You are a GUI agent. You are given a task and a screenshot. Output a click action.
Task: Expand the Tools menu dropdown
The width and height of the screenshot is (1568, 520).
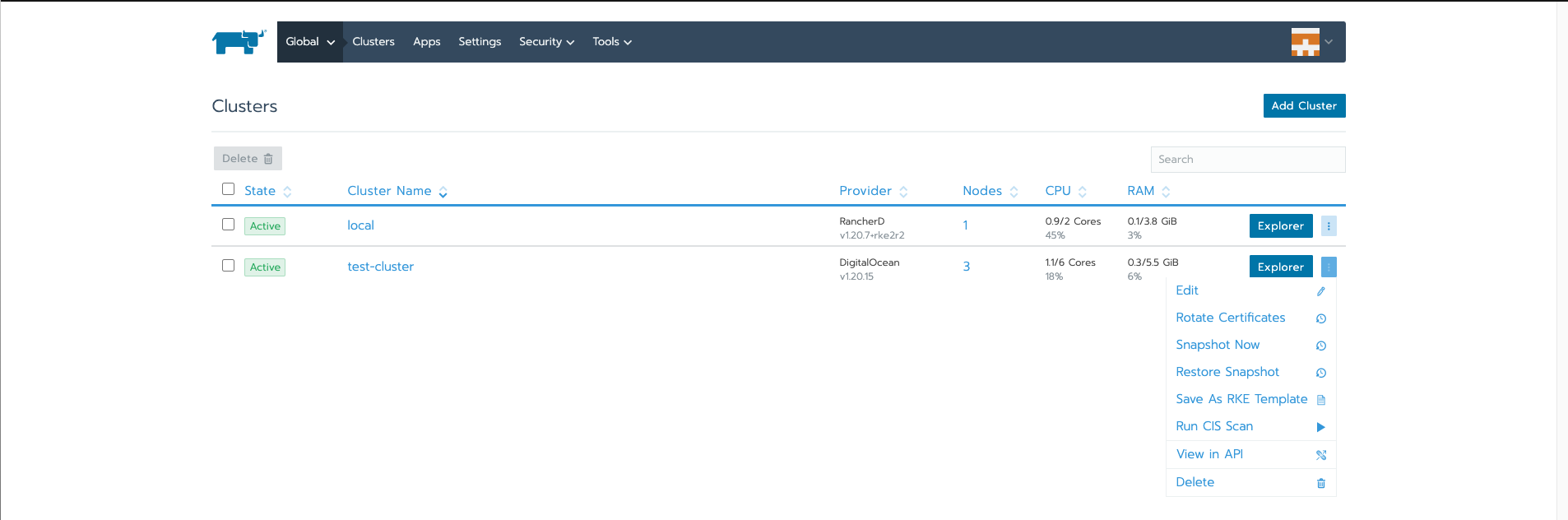point(611,42)
